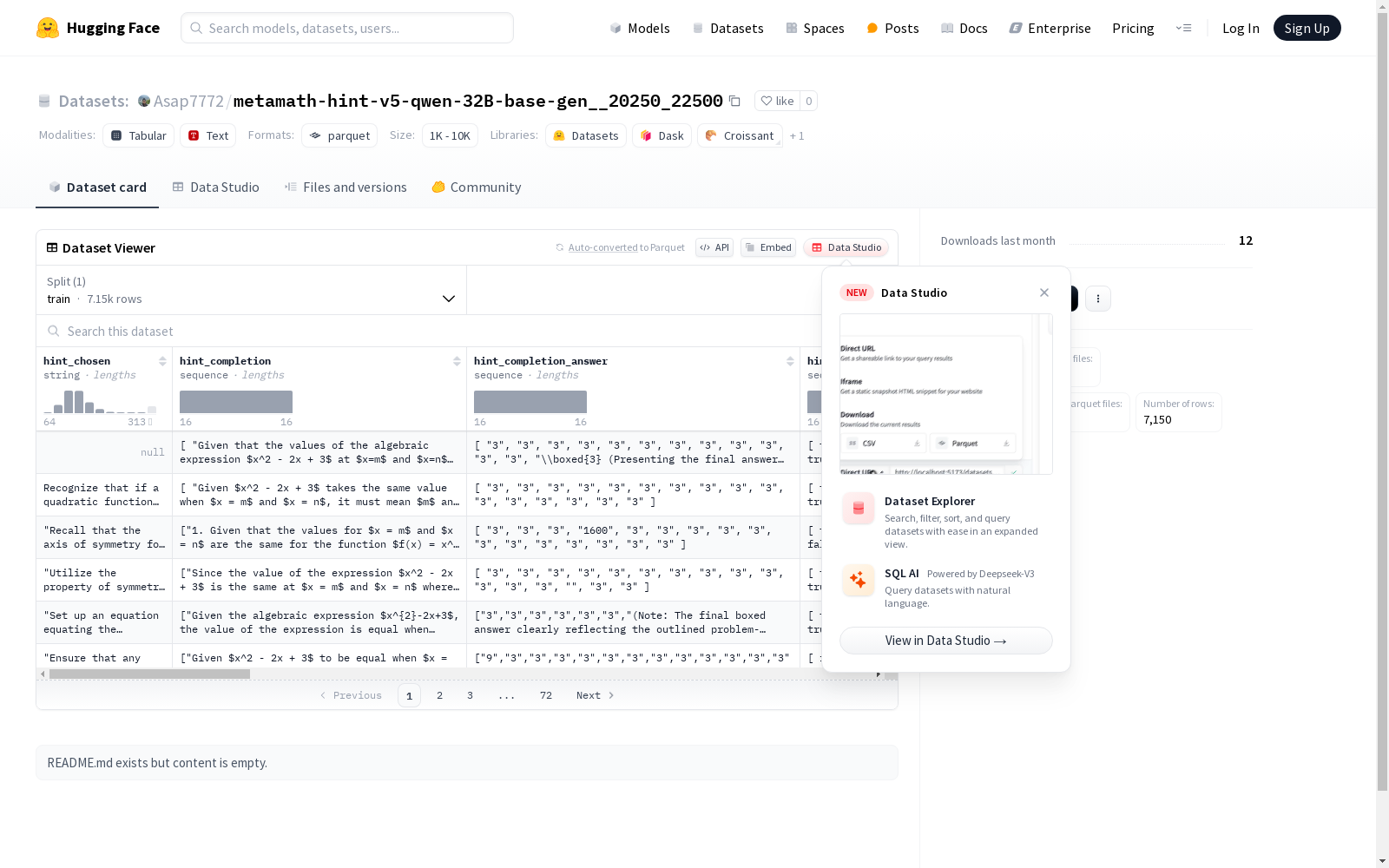Switch to the Dataset card tab
Viewport: 1389px width, 868px height.
coord(97,187)
